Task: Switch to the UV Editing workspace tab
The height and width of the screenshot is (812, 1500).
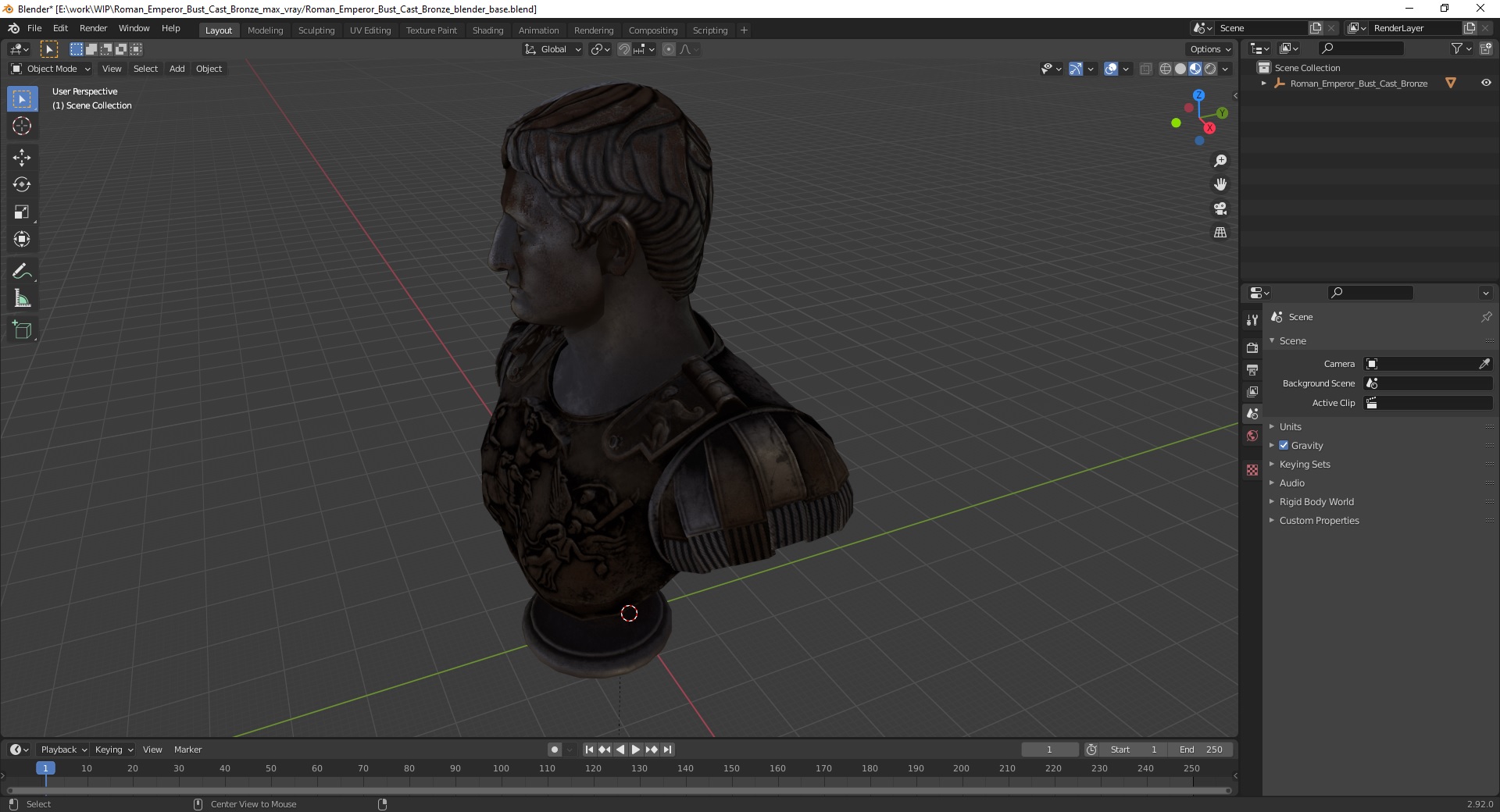Action: point(370,30)
